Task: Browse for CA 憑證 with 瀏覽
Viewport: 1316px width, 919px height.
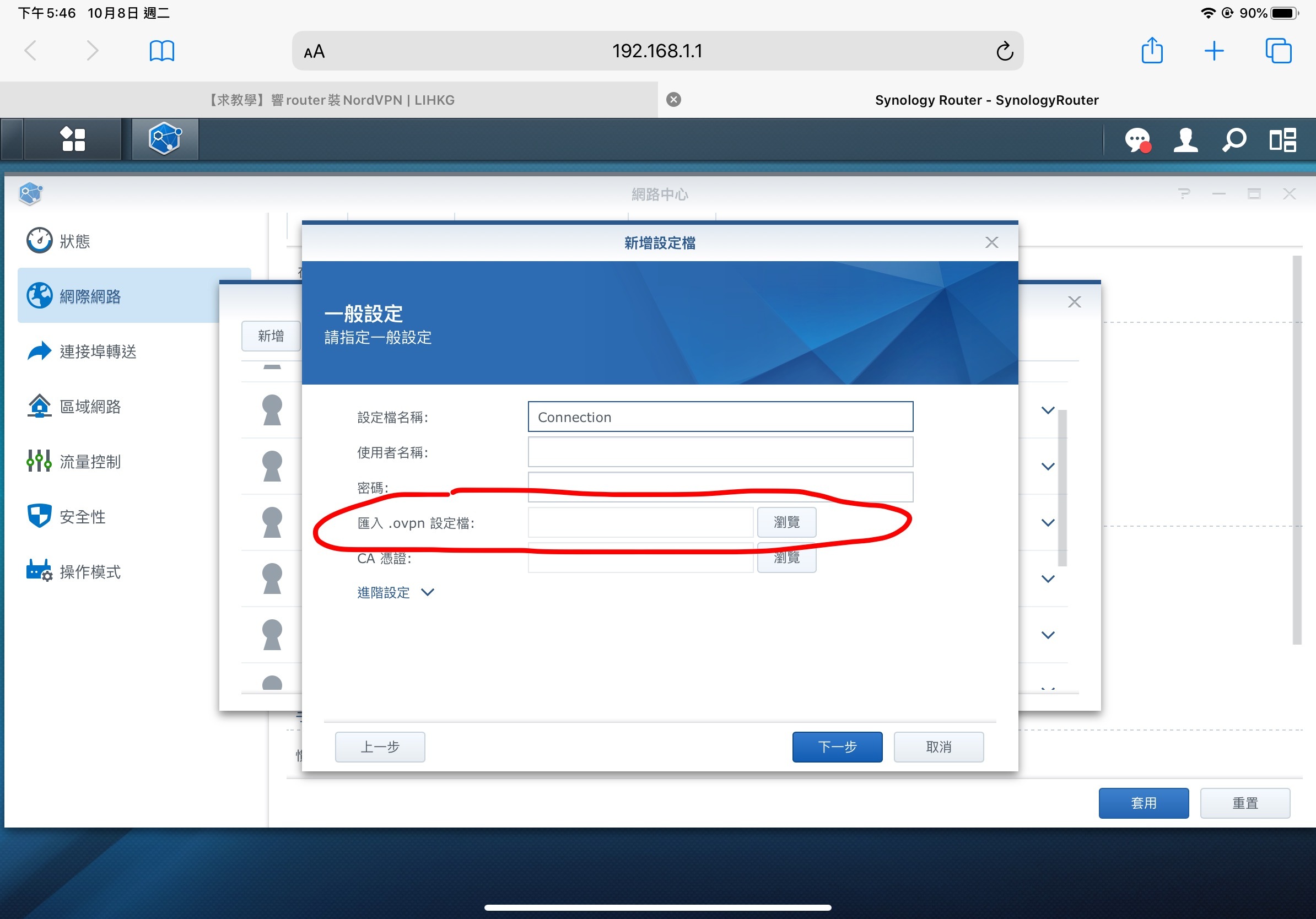Action: pos(786,558)
